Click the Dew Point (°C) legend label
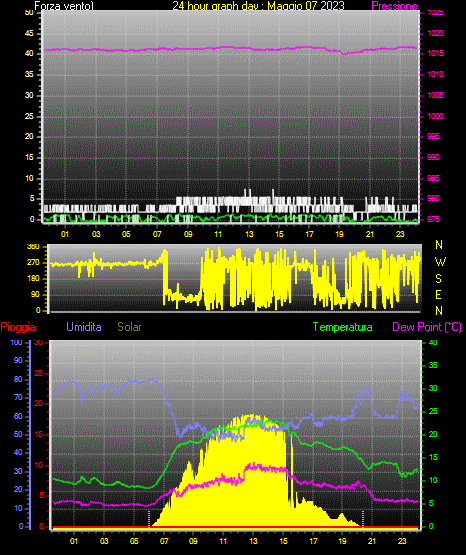The width and height of the screenshot is (466, 555). point(427,327)
